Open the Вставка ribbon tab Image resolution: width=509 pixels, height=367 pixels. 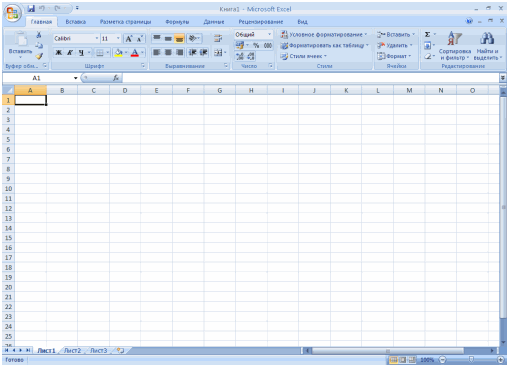click(x=76, y=22)
